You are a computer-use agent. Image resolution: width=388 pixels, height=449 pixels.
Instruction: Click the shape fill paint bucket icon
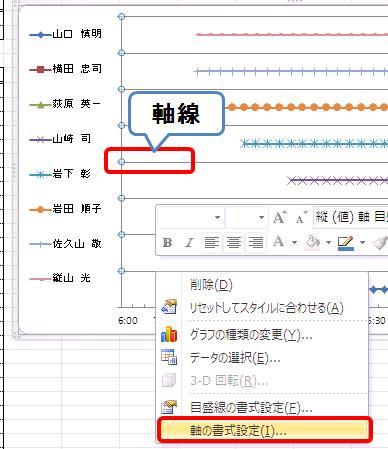pos(312,242)
